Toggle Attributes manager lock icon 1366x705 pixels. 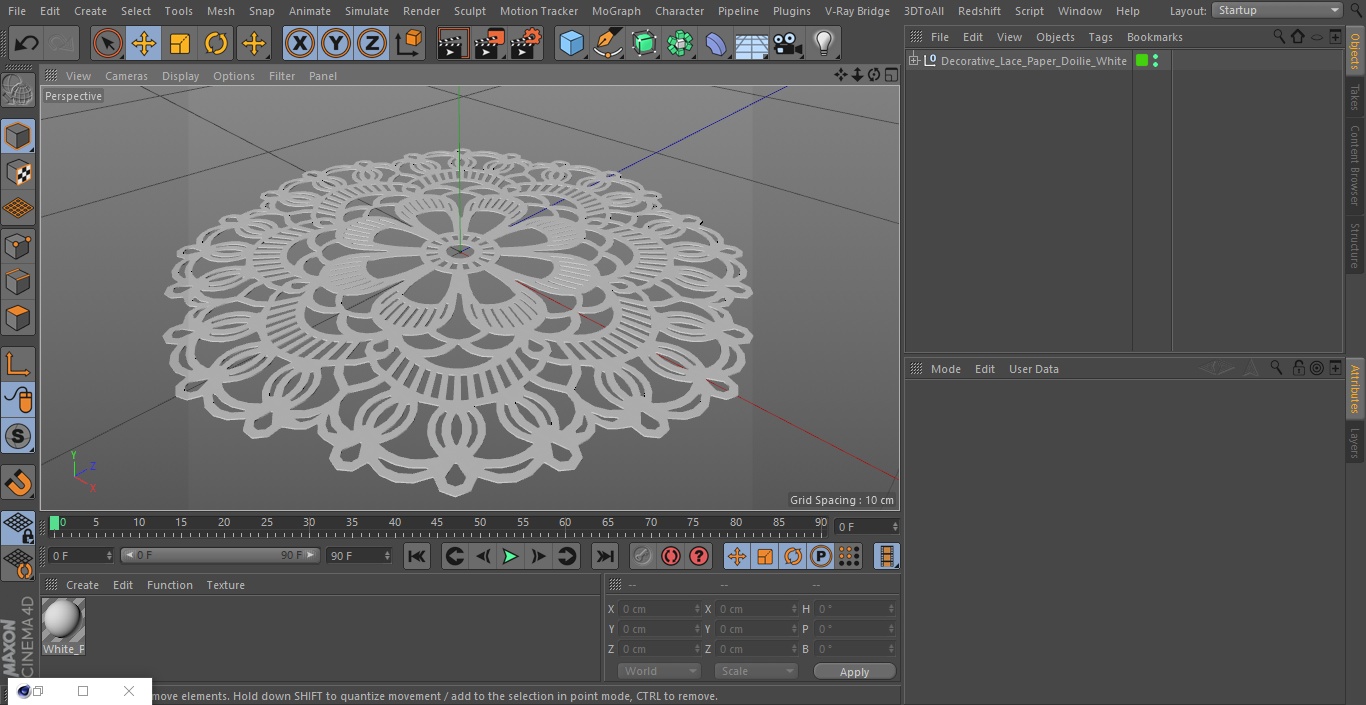click(1298, 368)
